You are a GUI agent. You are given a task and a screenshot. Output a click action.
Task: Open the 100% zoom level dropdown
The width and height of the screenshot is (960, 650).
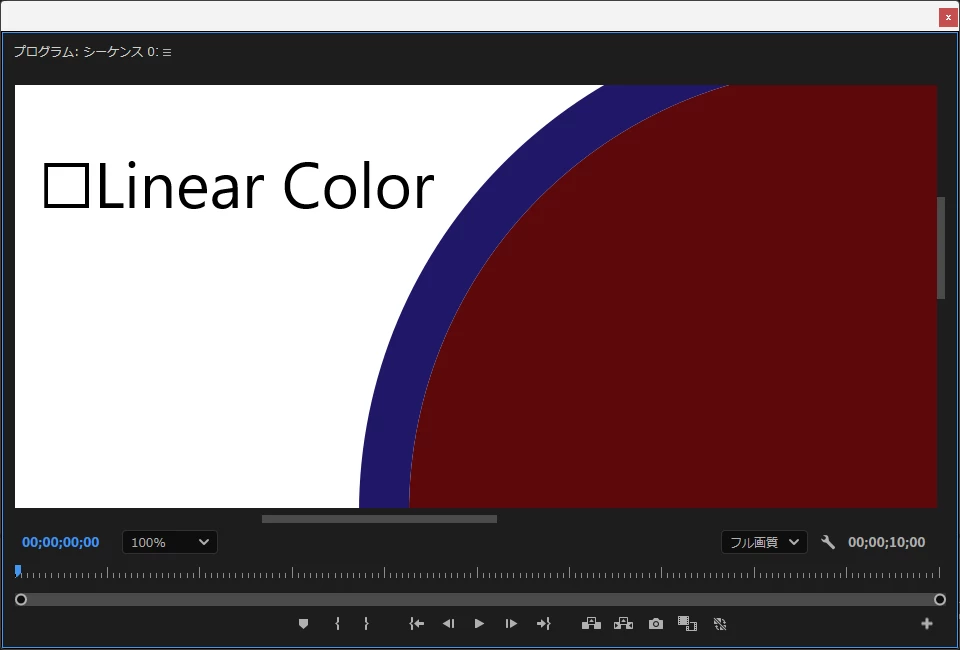170,542
